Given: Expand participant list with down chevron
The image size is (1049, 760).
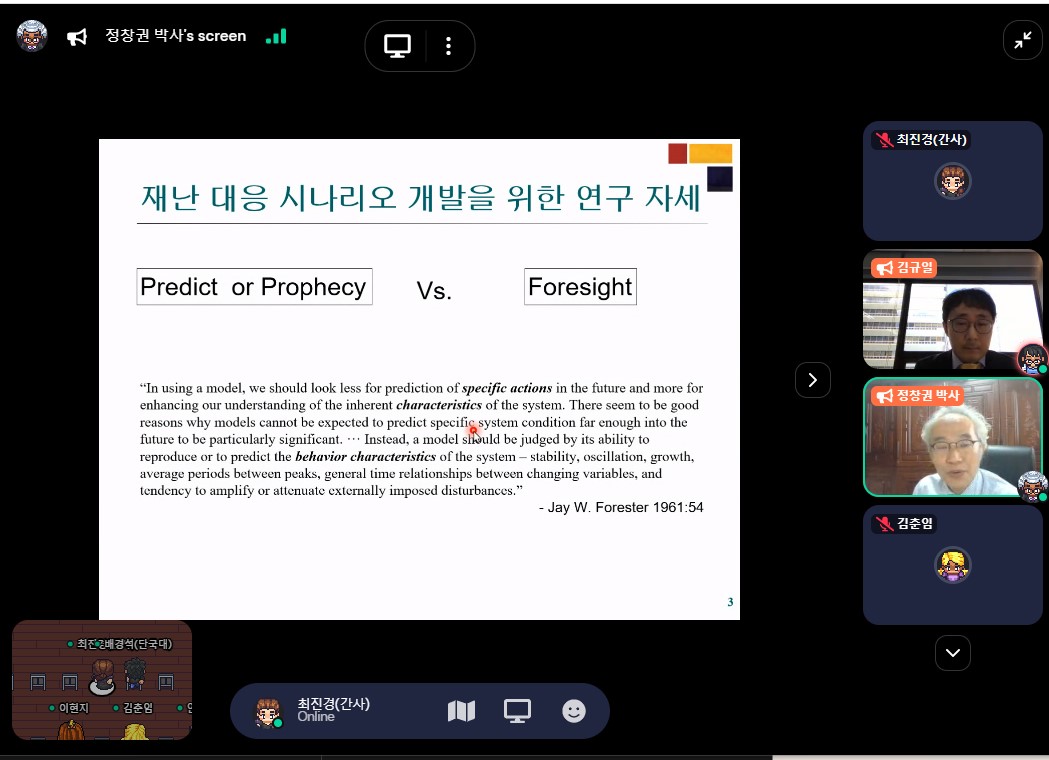Looking at the screenshot, I should click(x=952, y=653).
